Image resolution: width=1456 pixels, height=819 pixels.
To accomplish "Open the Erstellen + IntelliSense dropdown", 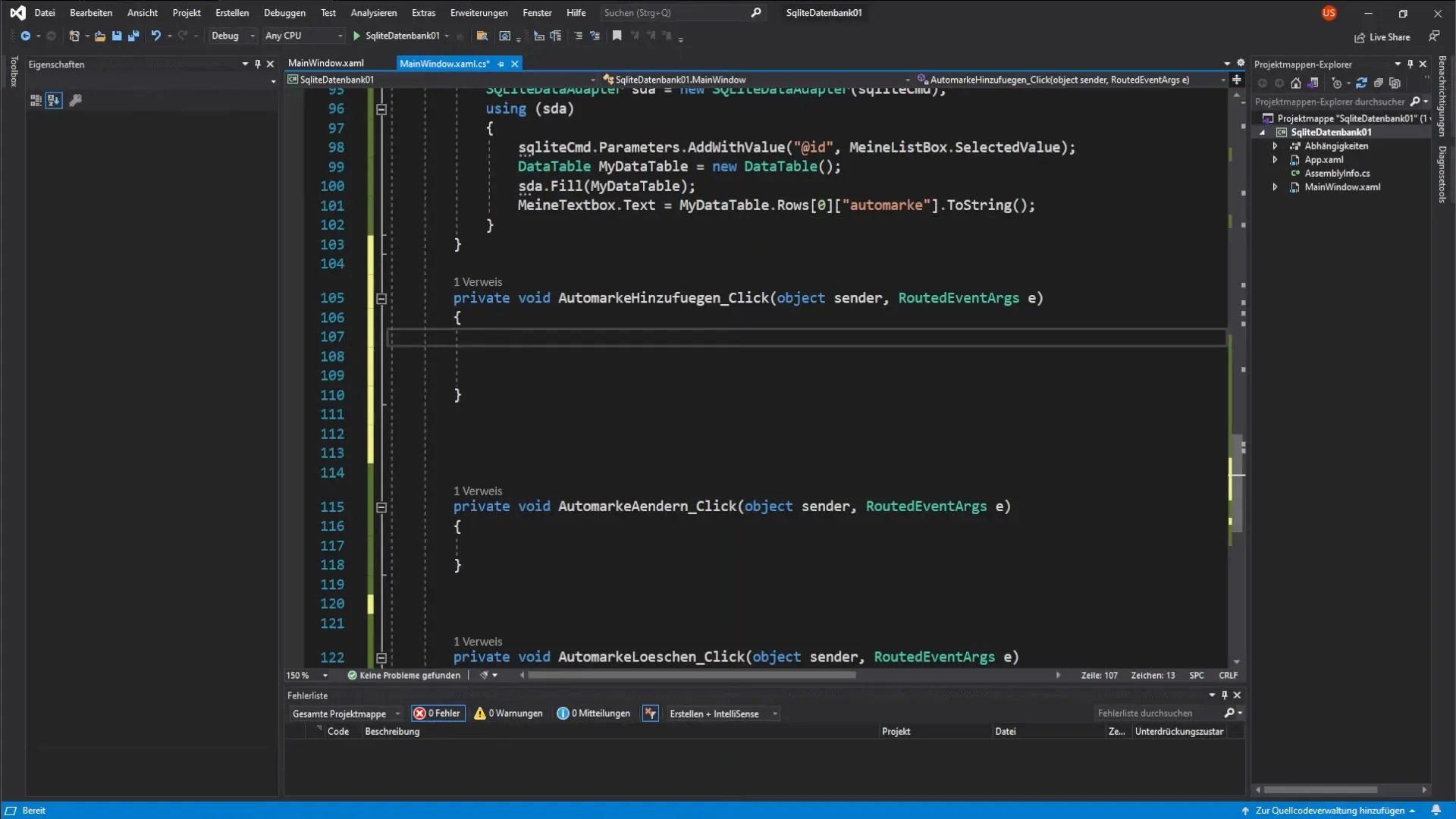I will click(723, 714).
